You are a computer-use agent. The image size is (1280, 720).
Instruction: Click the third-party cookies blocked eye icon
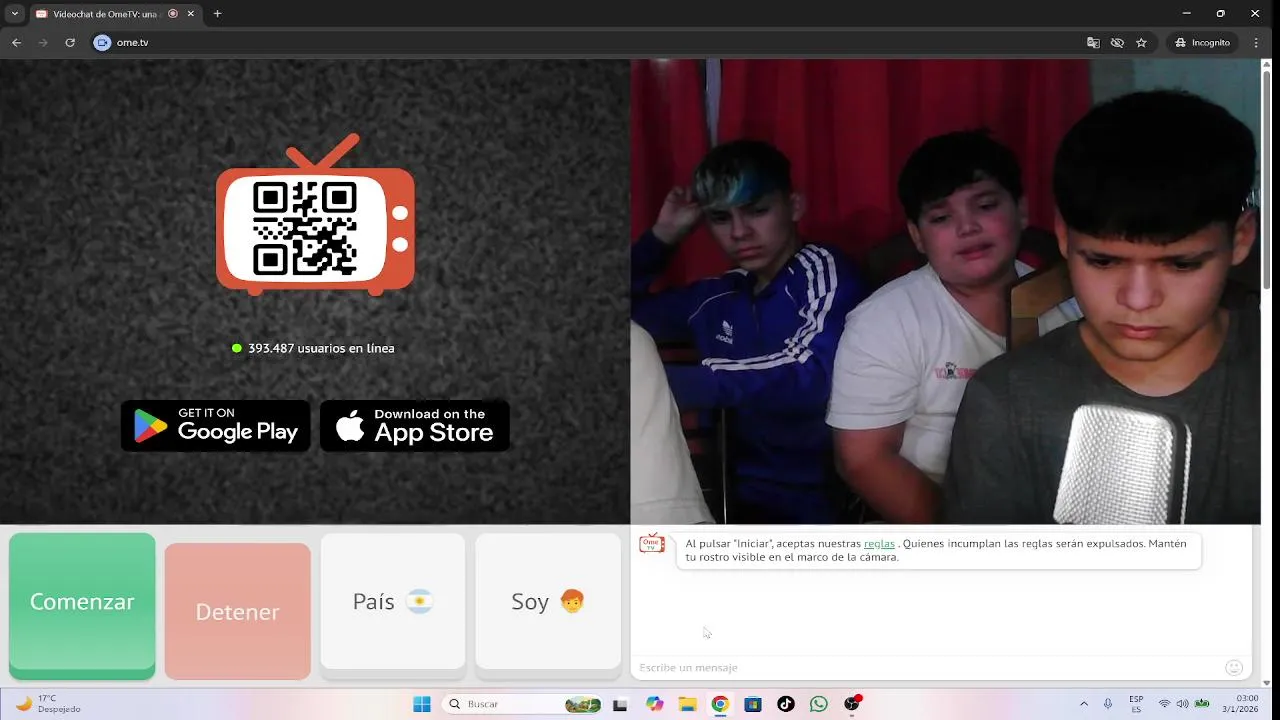1117,42
